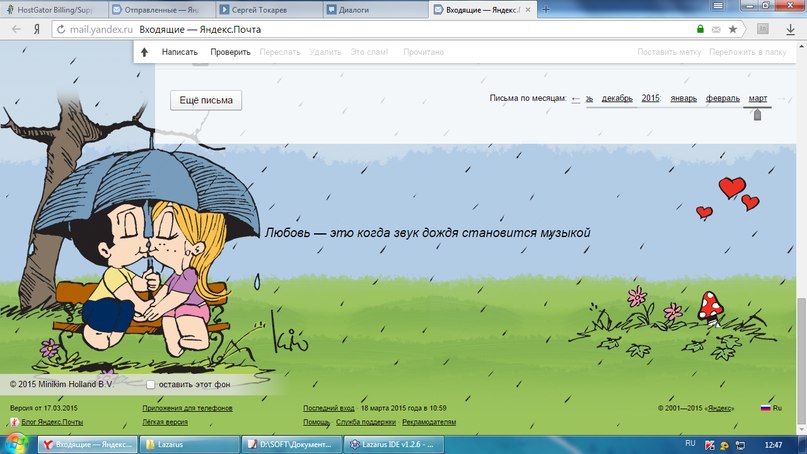Open a new tab with the plus
Viewport: 807px width, 454px height.
click(x=546, y=9)
